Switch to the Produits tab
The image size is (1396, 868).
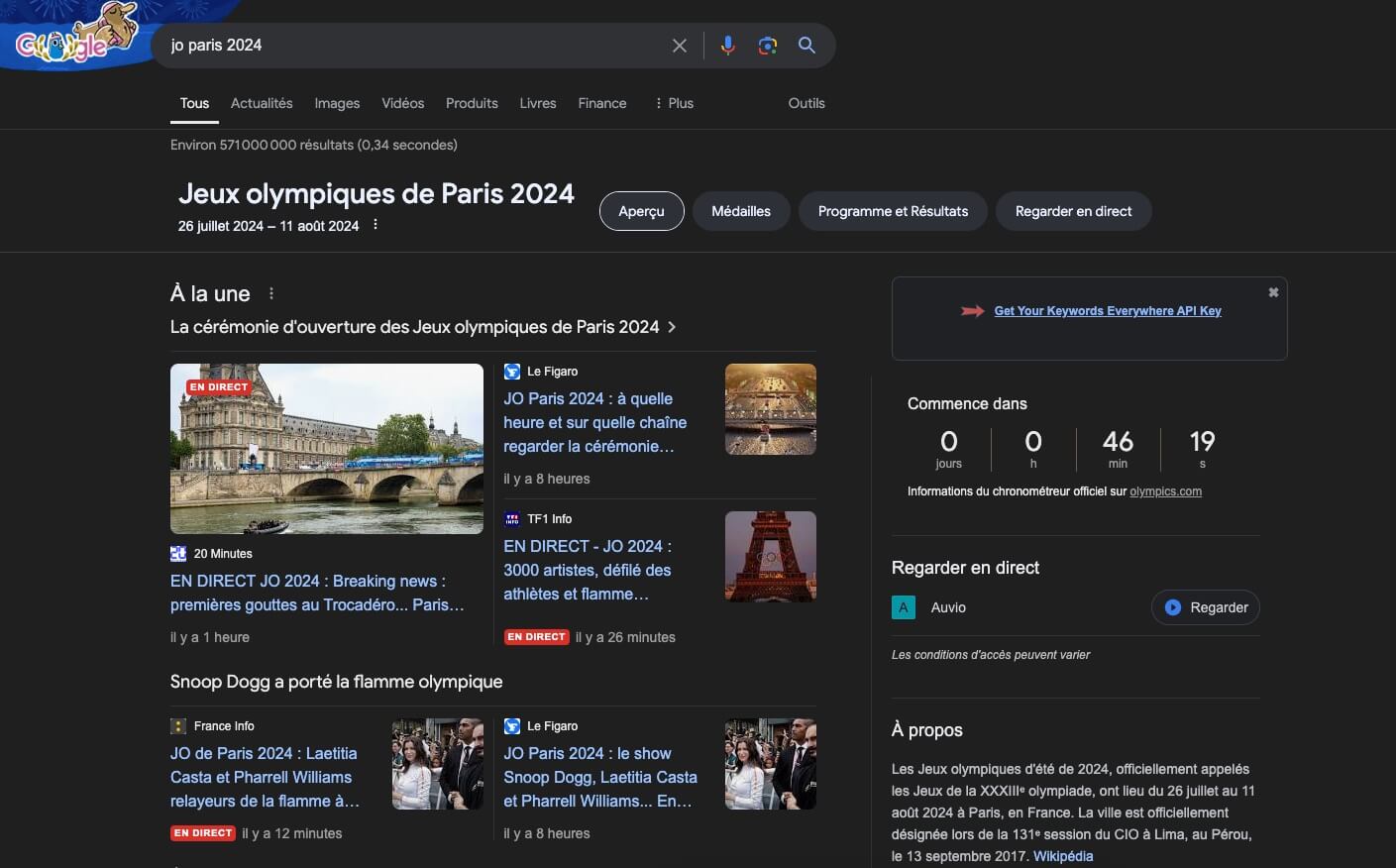click(472, 103)
